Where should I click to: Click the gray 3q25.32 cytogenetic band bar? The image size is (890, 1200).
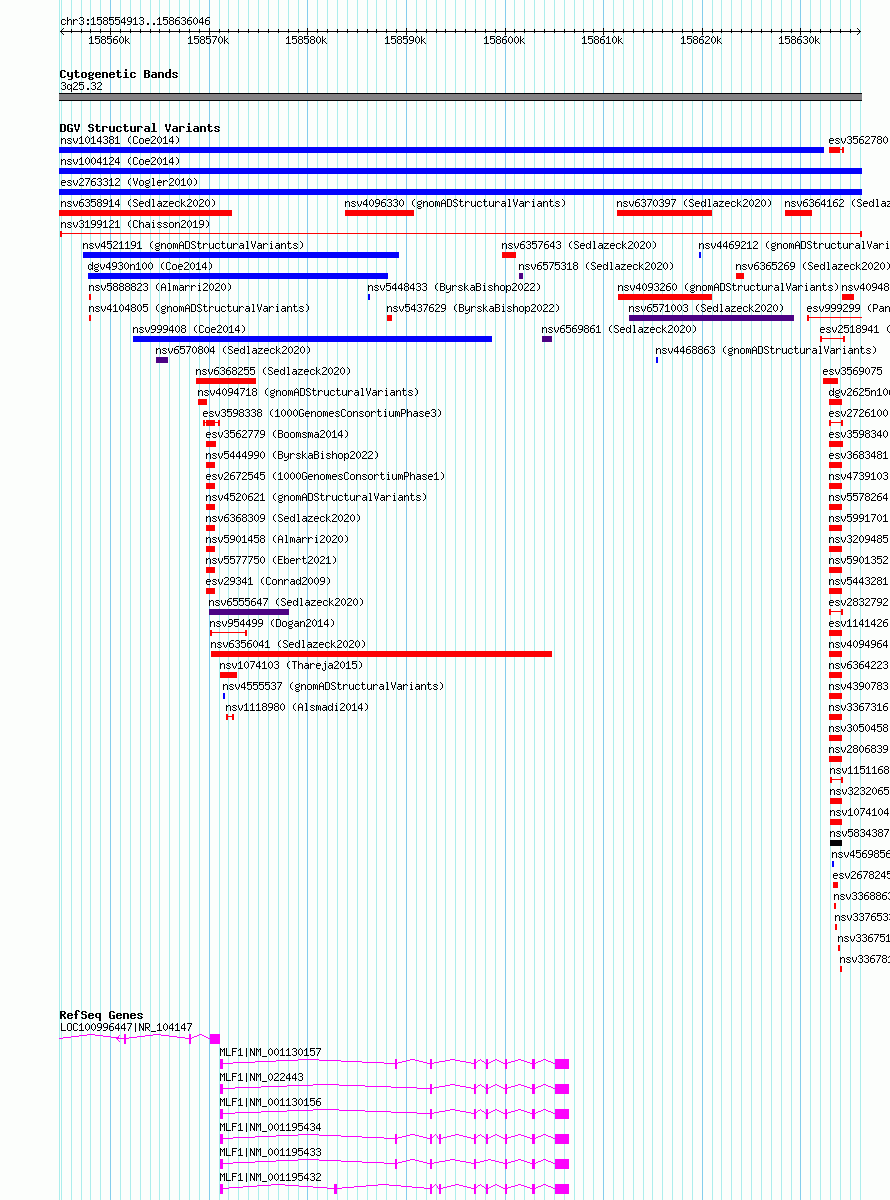(461, 97)
